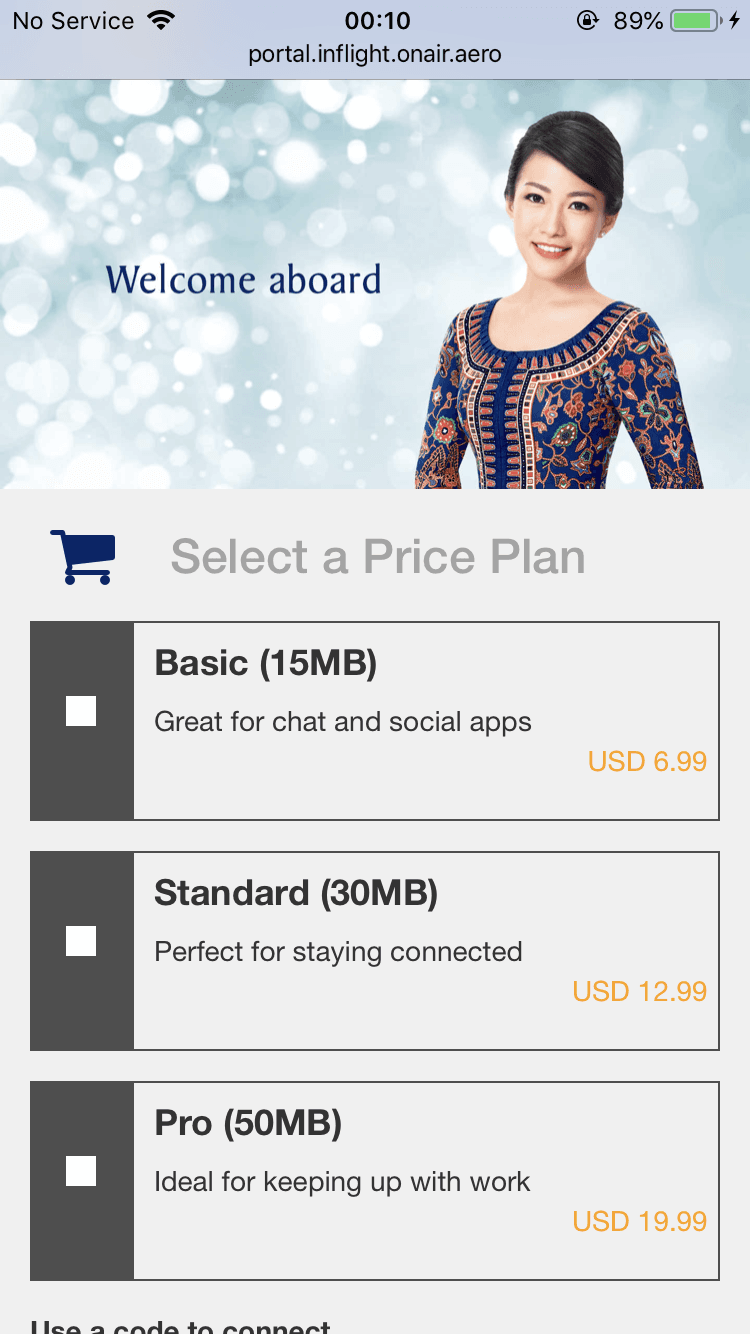Screen dimensions: 750x1334
Task: Click the USD 19.99 price
Action: pyautogui.click(x=639, y=1222)
